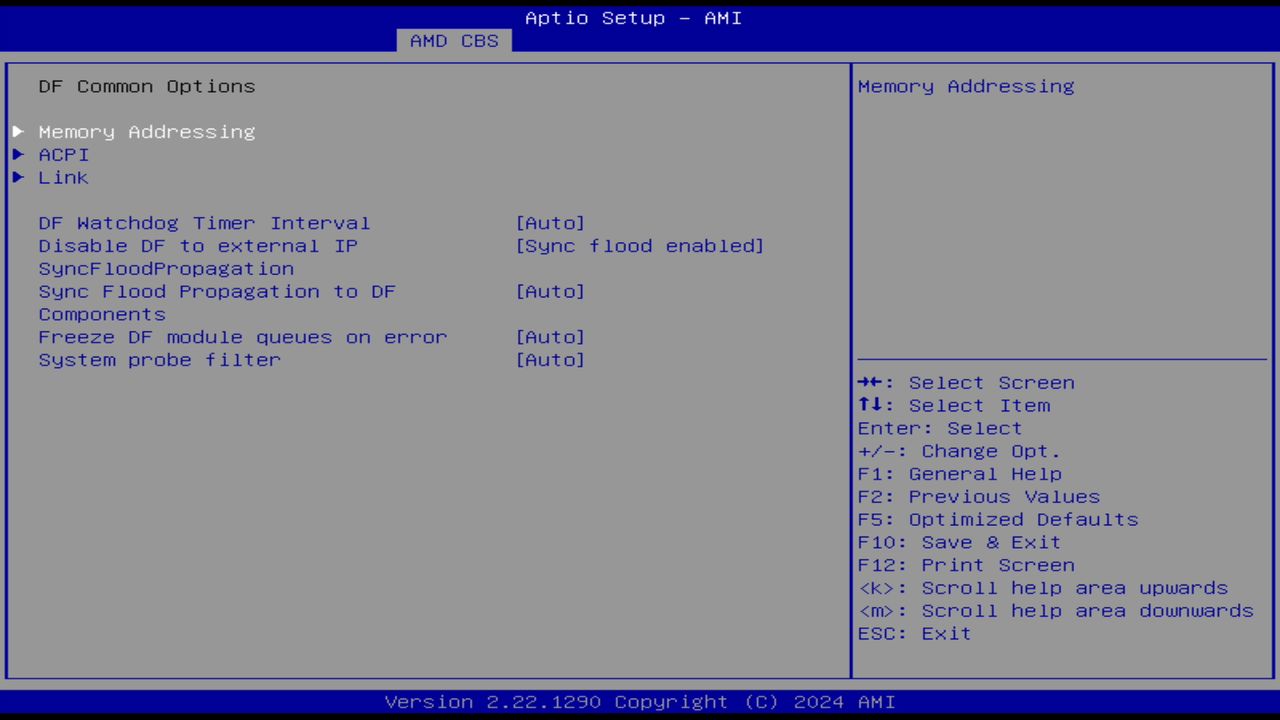
Task: Click the Aptio Setup - AMI title
Action: click(x=634, y=18)
